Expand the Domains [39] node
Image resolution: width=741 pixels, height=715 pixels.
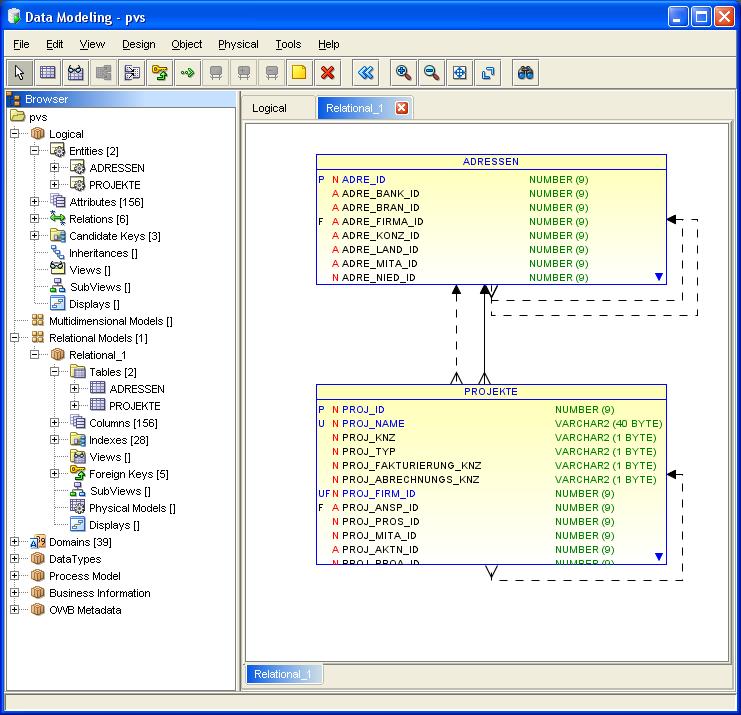pyautogui.click(x=15, y=542)
